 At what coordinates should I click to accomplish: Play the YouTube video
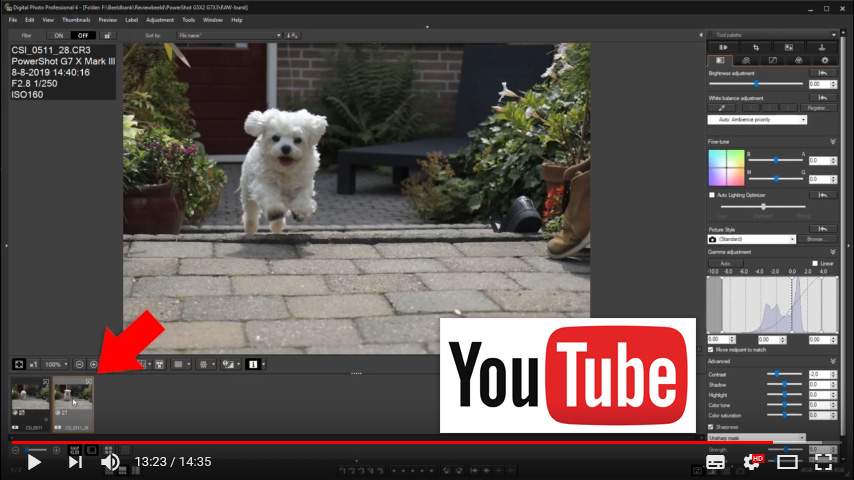(34, 462)
